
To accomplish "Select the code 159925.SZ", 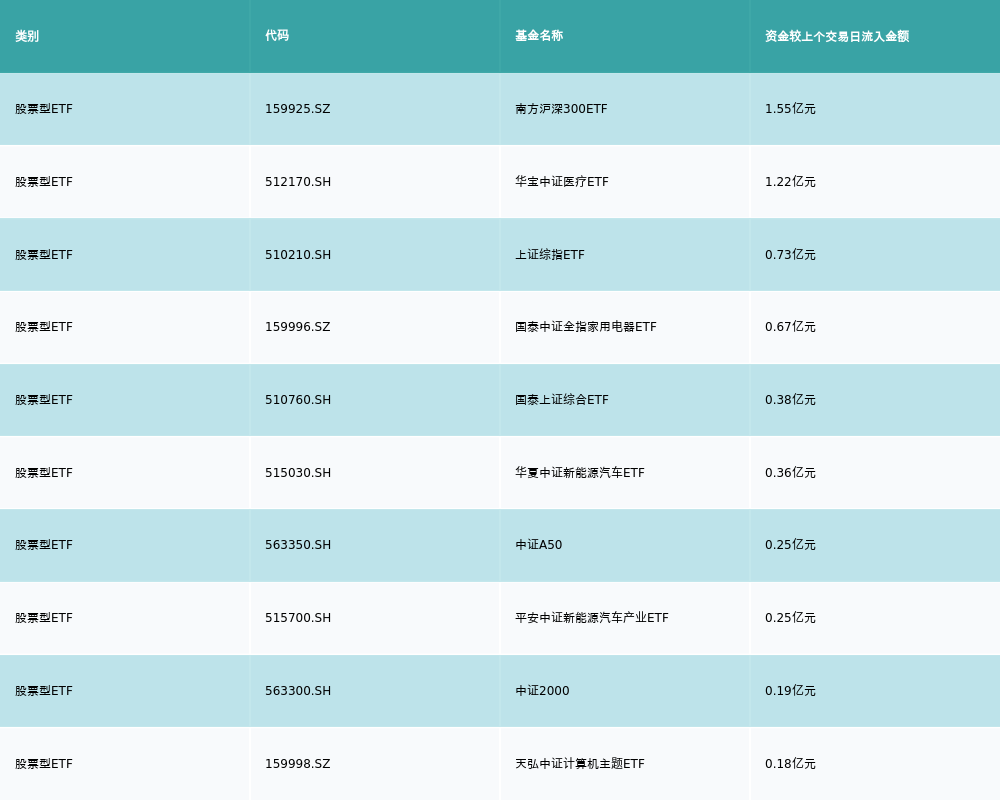I will coord(298,109).
